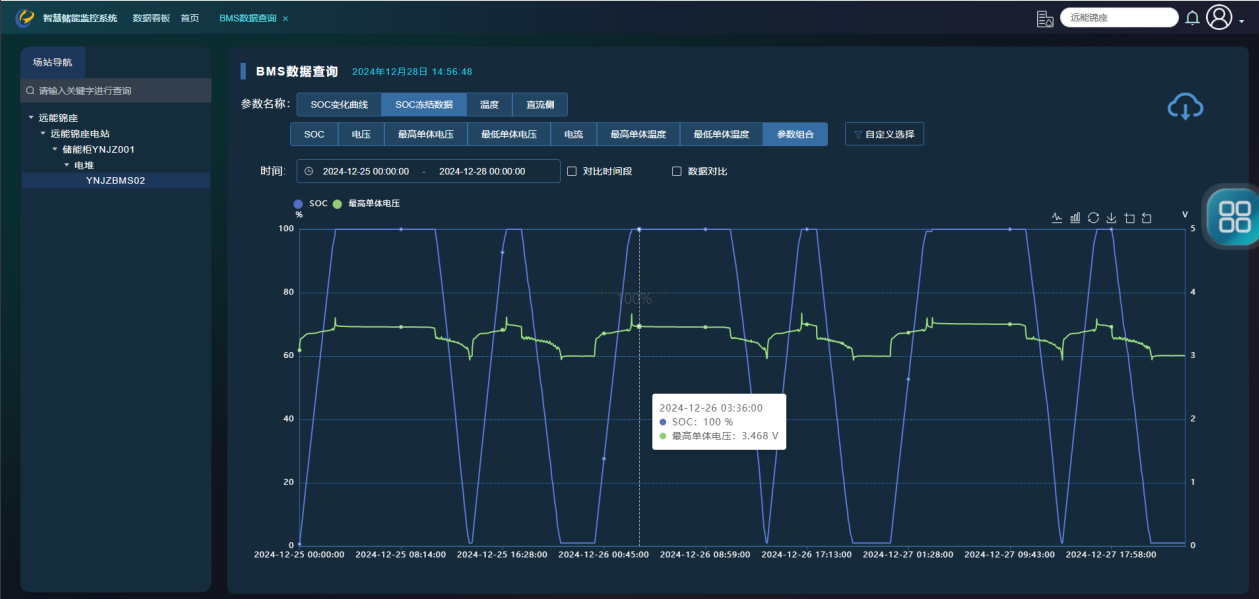Switch chart to line view icon
This screenshot has width=1259, height=599.
pyautogui.click(x=1057, y=218)
